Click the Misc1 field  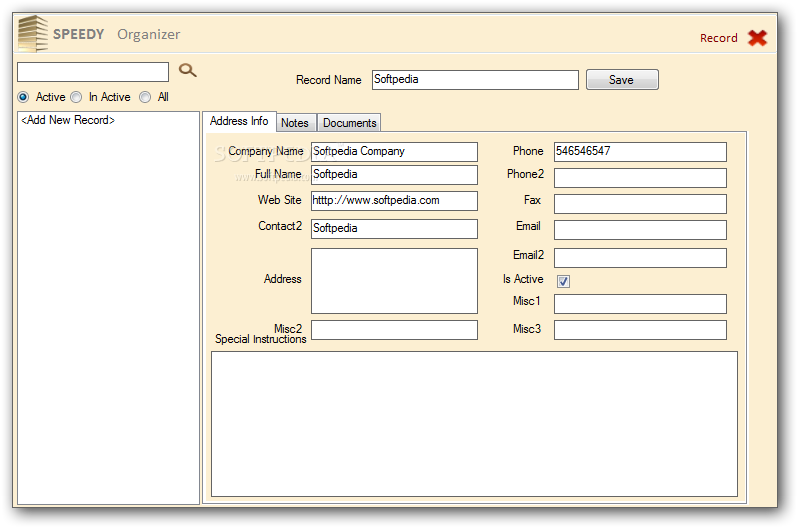point(640,304)
